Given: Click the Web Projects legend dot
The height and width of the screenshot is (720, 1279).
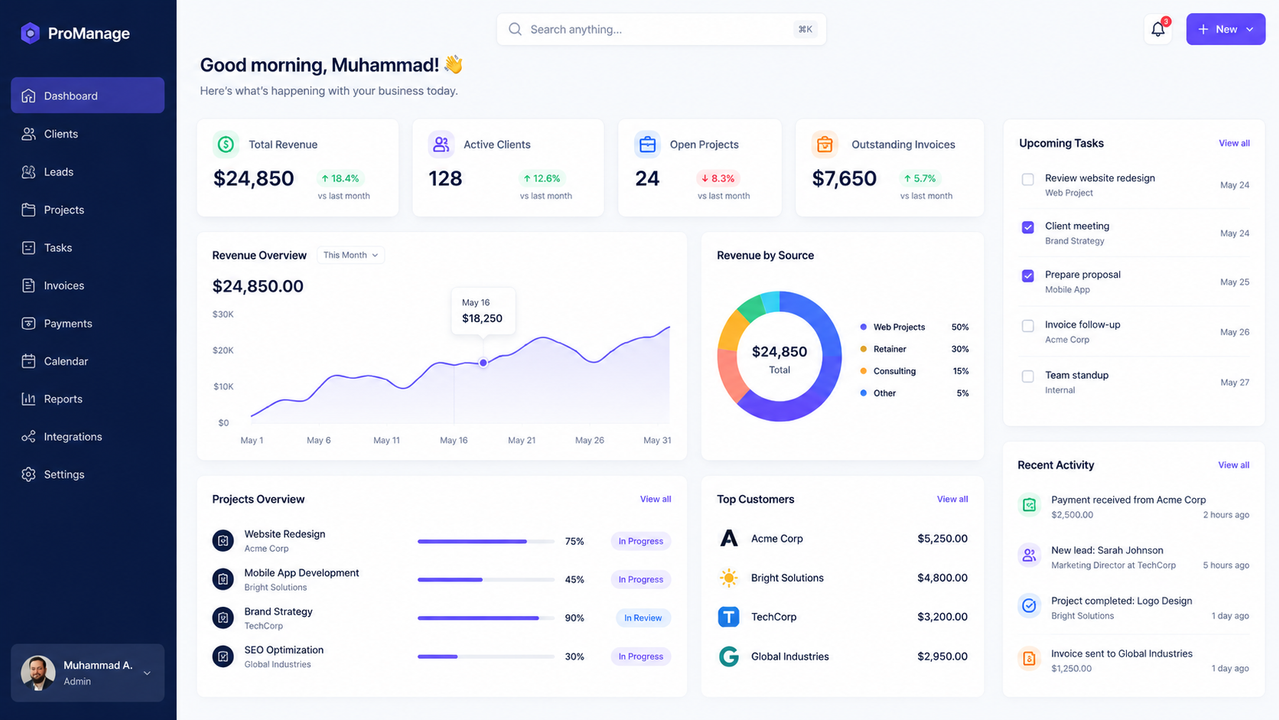Looking at the screenshot, I should pyautogui.click(x=863, y=327).
